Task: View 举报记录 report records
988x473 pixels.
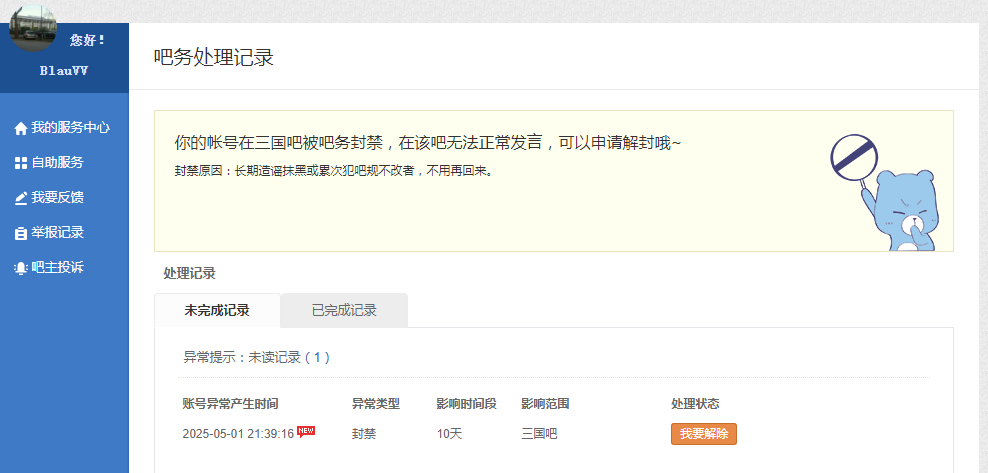Action: point(57,233)
